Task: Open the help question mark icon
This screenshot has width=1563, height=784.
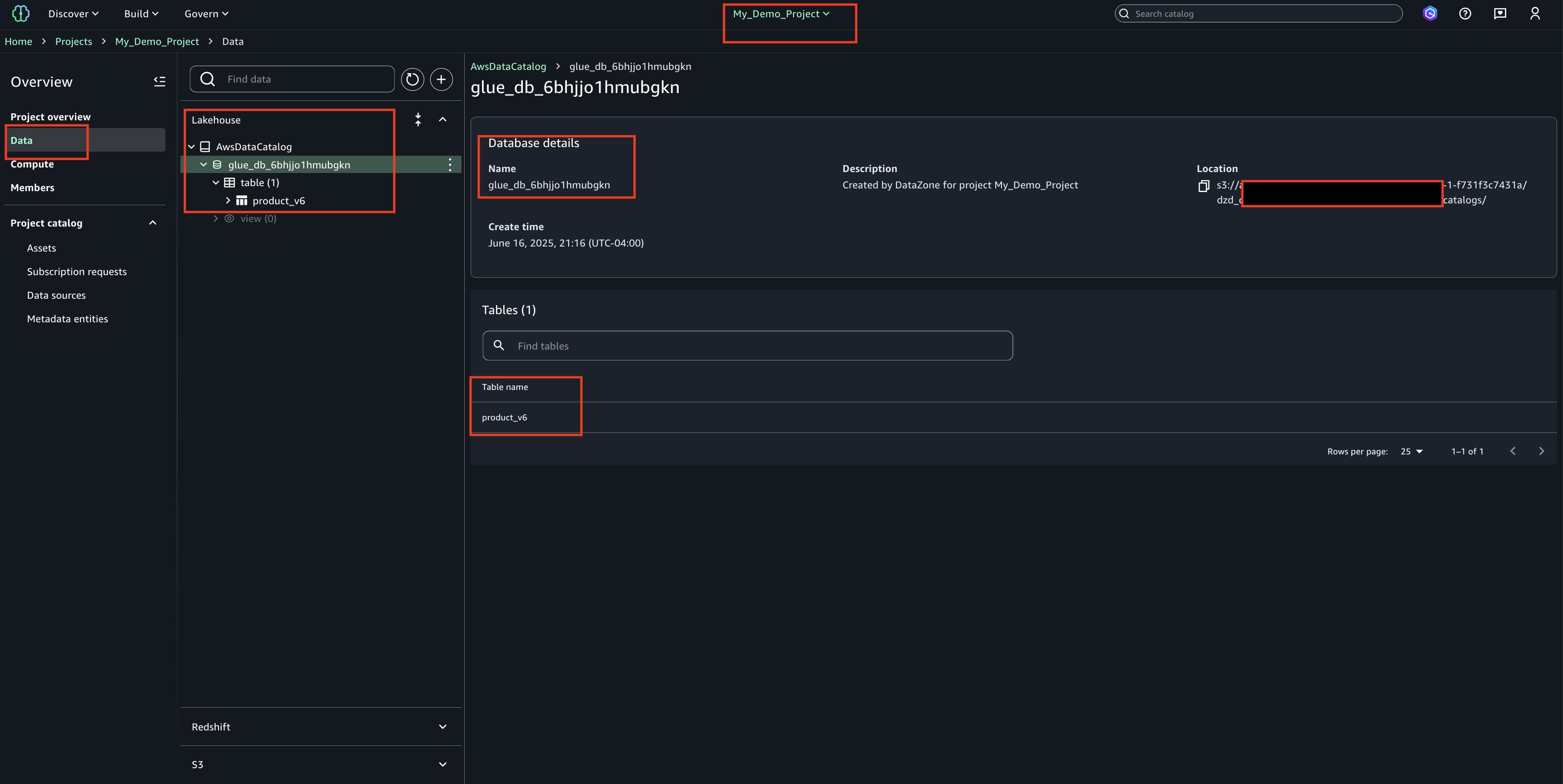Action: [x=1465, y=14]
